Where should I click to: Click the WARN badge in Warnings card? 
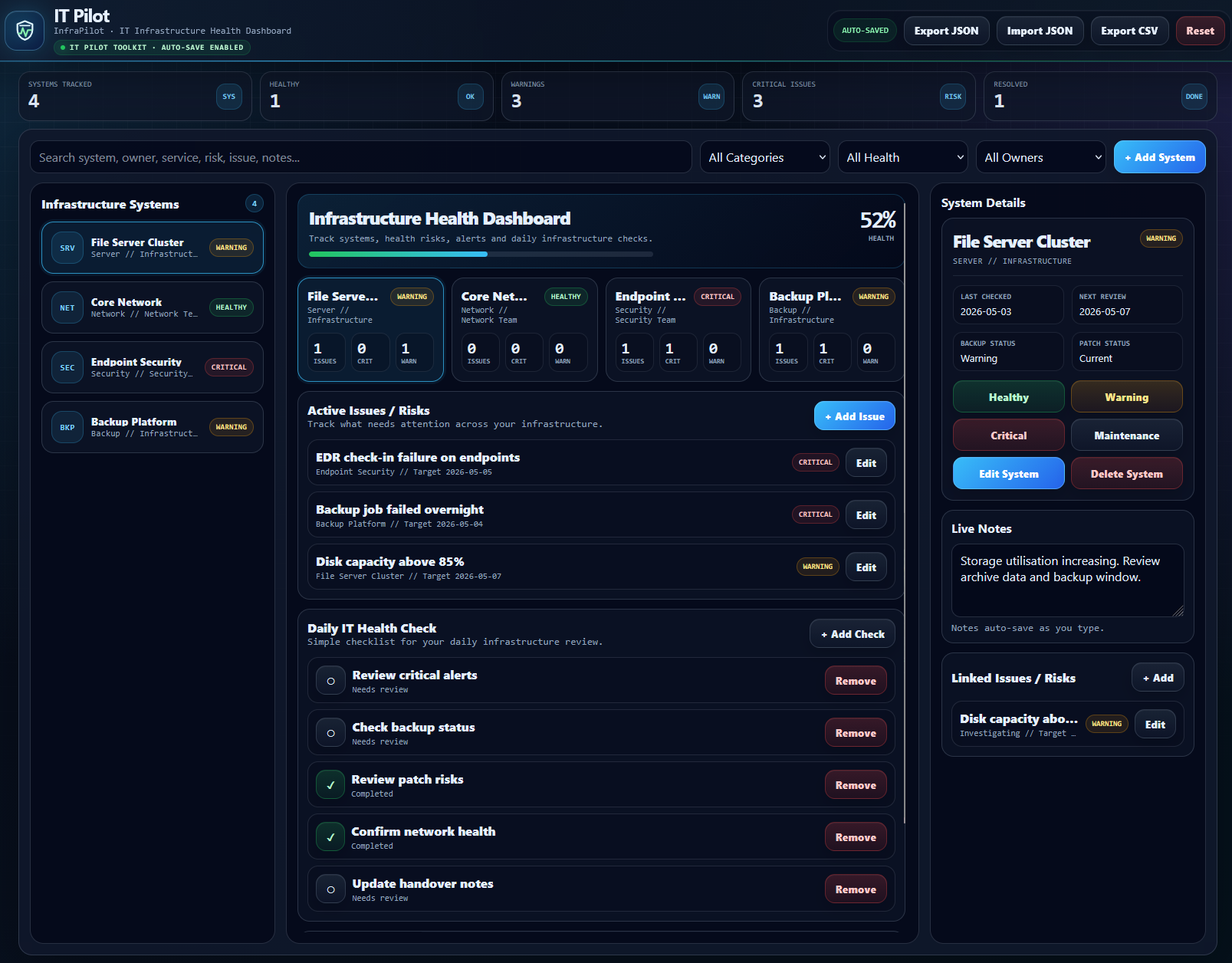pyautogui.click(x=711, y=97)
